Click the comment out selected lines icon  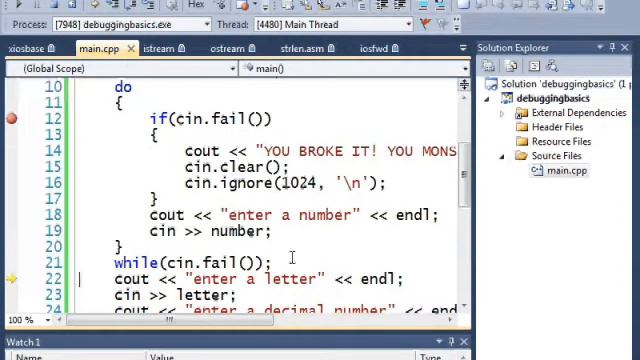click(x=422, y=4)
